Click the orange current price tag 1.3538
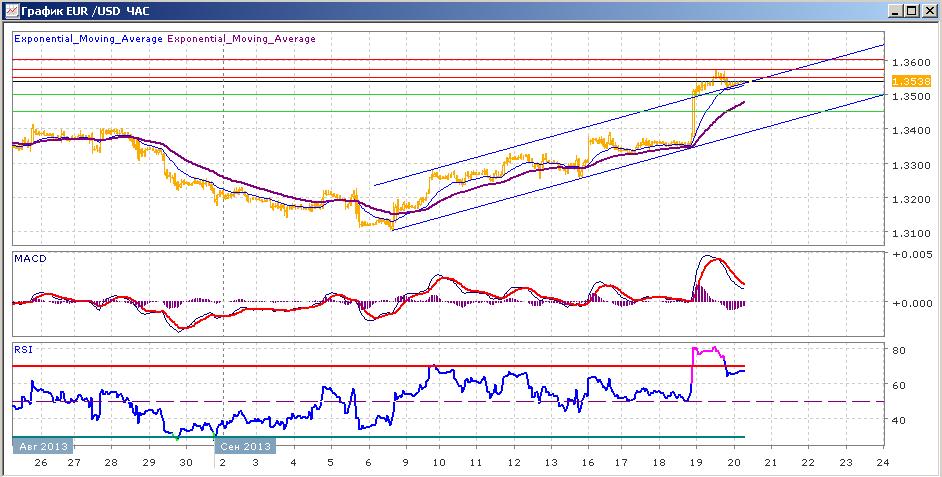Screen dimensions: 942x477 coord(911,81)
